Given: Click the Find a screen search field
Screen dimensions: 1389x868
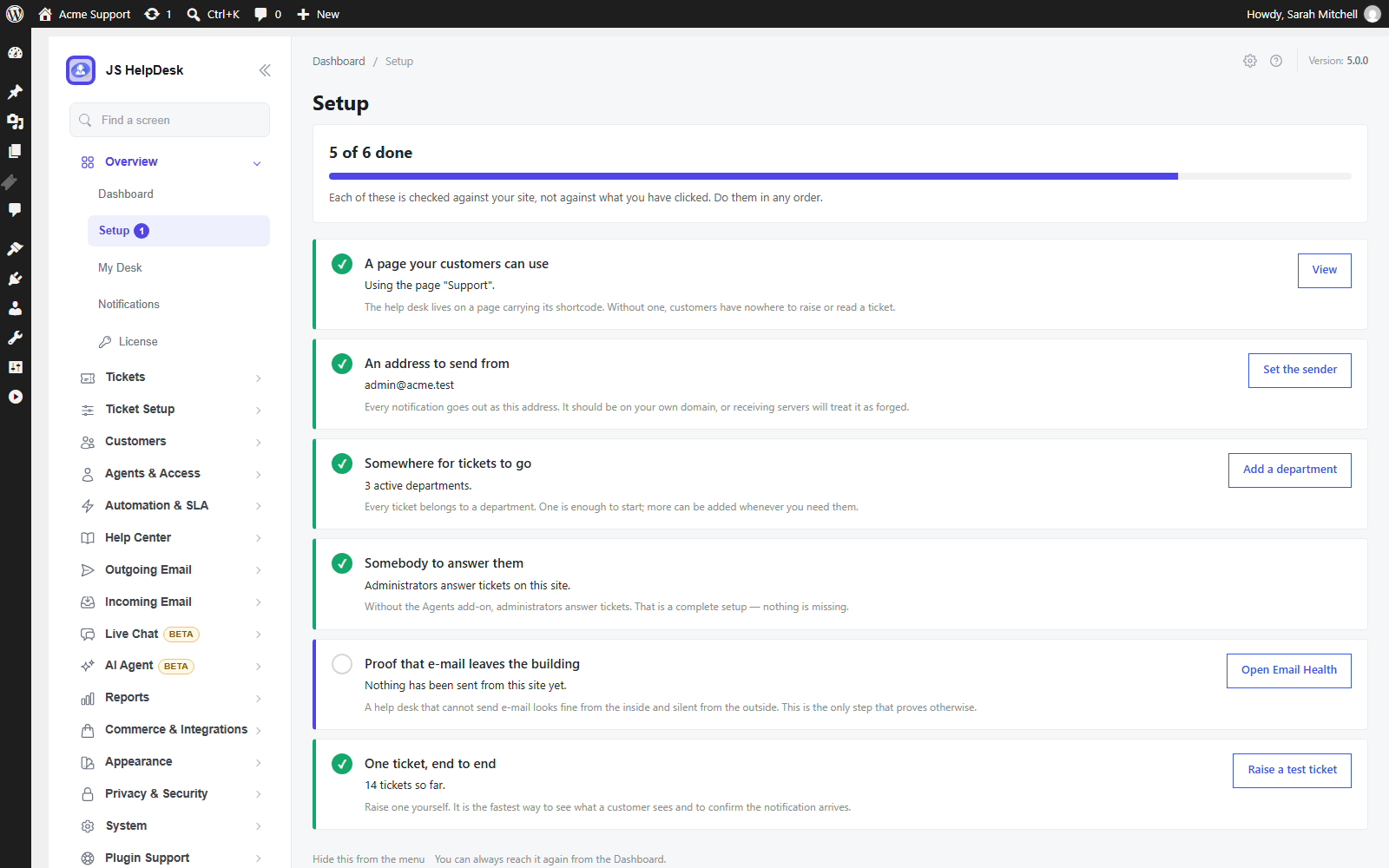Looking at the screenshot, I should point(169,120).
